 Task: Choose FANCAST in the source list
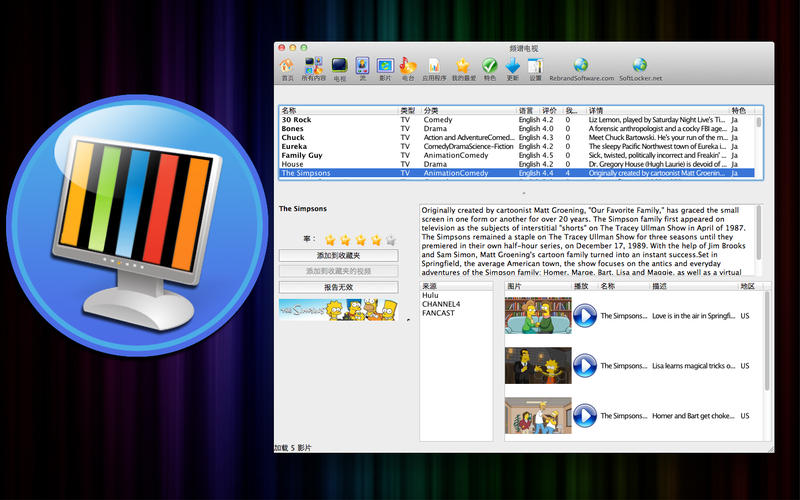click(438, 313)
